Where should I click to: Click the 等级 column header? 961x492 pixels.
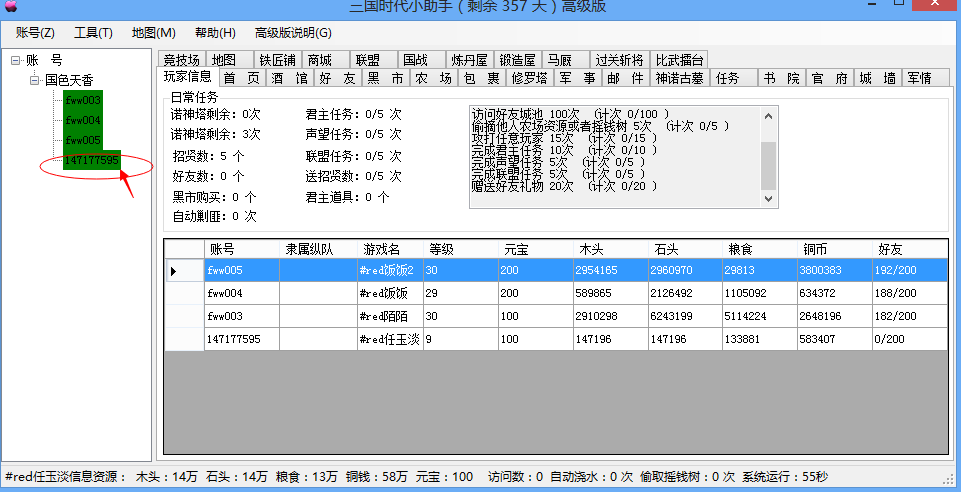(441, 249)
